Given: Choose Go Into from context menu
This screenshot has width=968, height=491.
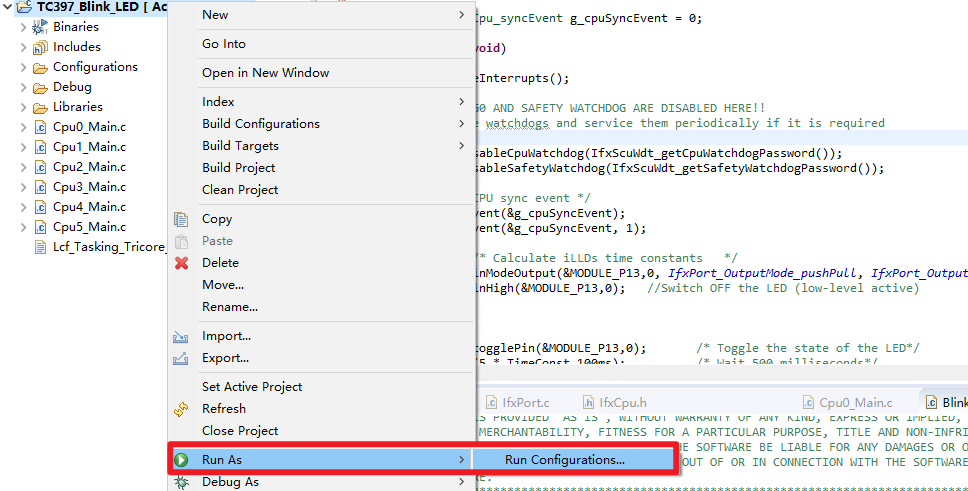Looking at the screenshot, I should click(x=321, y=44).
